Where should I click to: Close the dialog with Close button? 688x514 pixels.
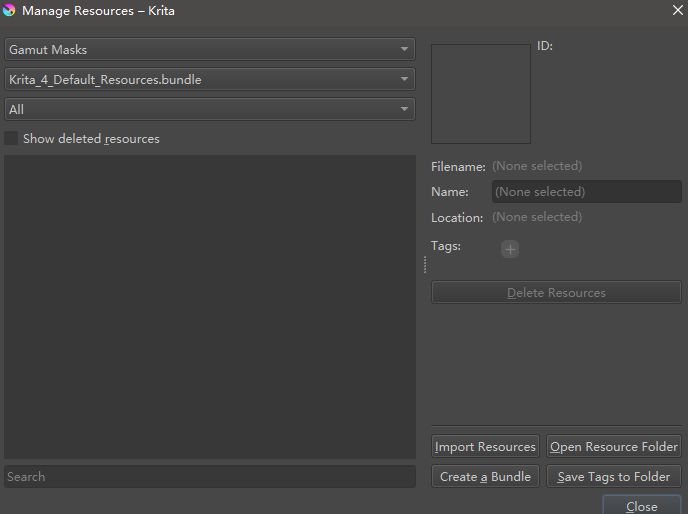[x=641, y=506]
